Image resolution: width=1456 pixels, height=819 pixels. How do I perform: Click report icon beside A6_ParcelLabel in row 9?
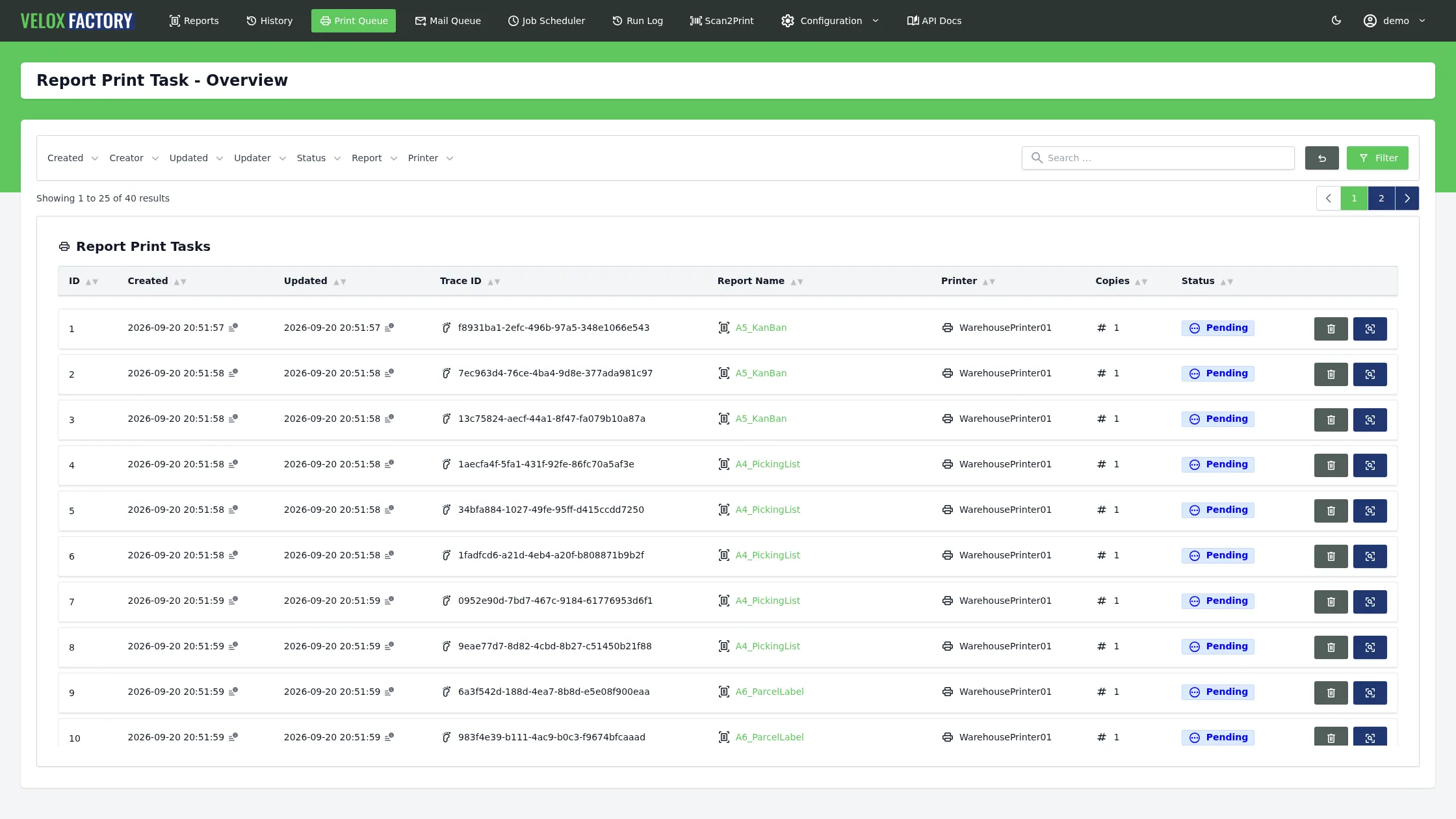pyautogui.click(x=724, y=692)
